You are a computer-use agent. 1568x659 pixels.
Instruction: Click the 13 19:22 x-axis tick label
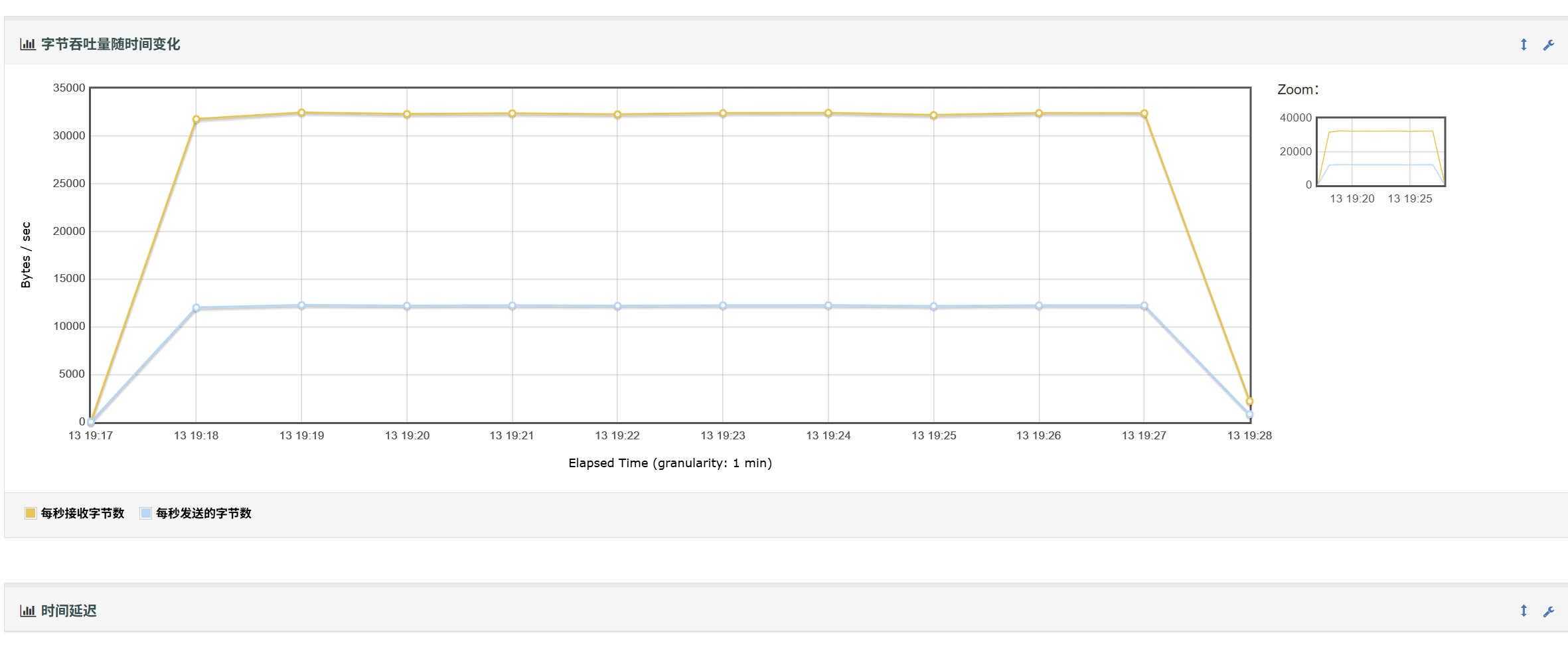coord(617,435)
